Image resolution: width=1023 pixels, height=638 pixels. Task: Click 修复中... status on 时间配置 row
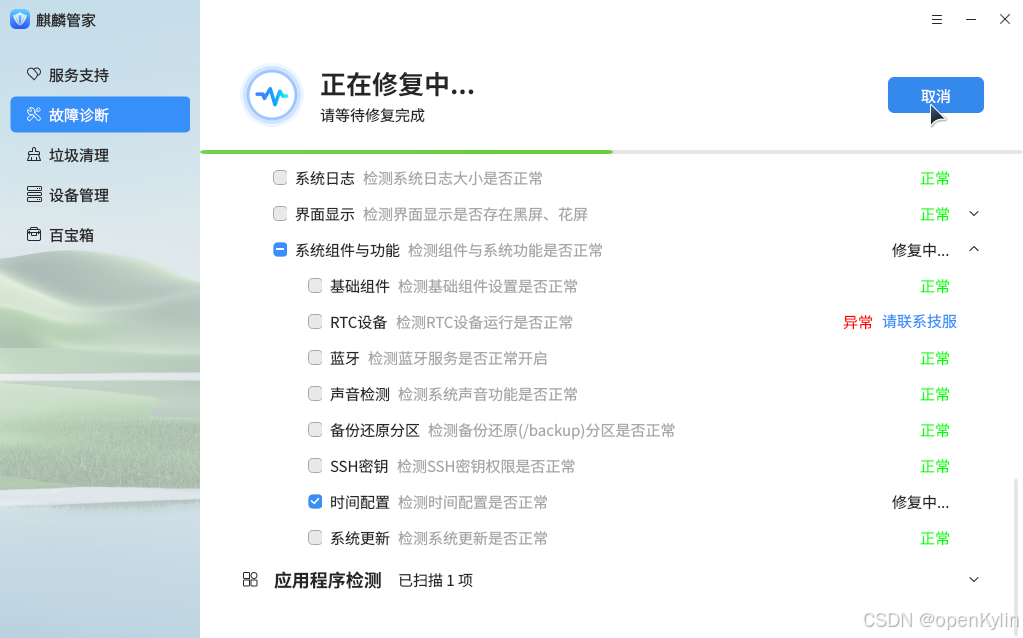pos(921,502)
